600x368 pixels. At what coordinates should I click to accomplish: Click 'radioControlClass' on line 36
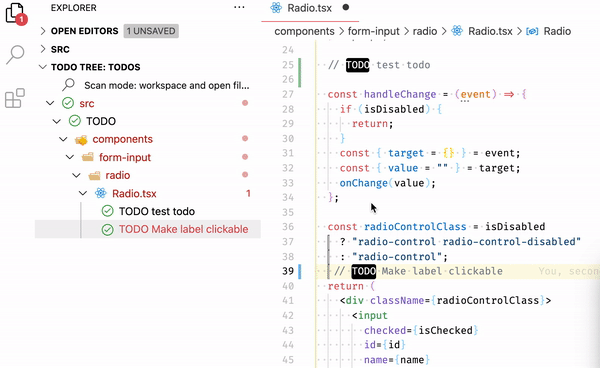tap(415, 227)
